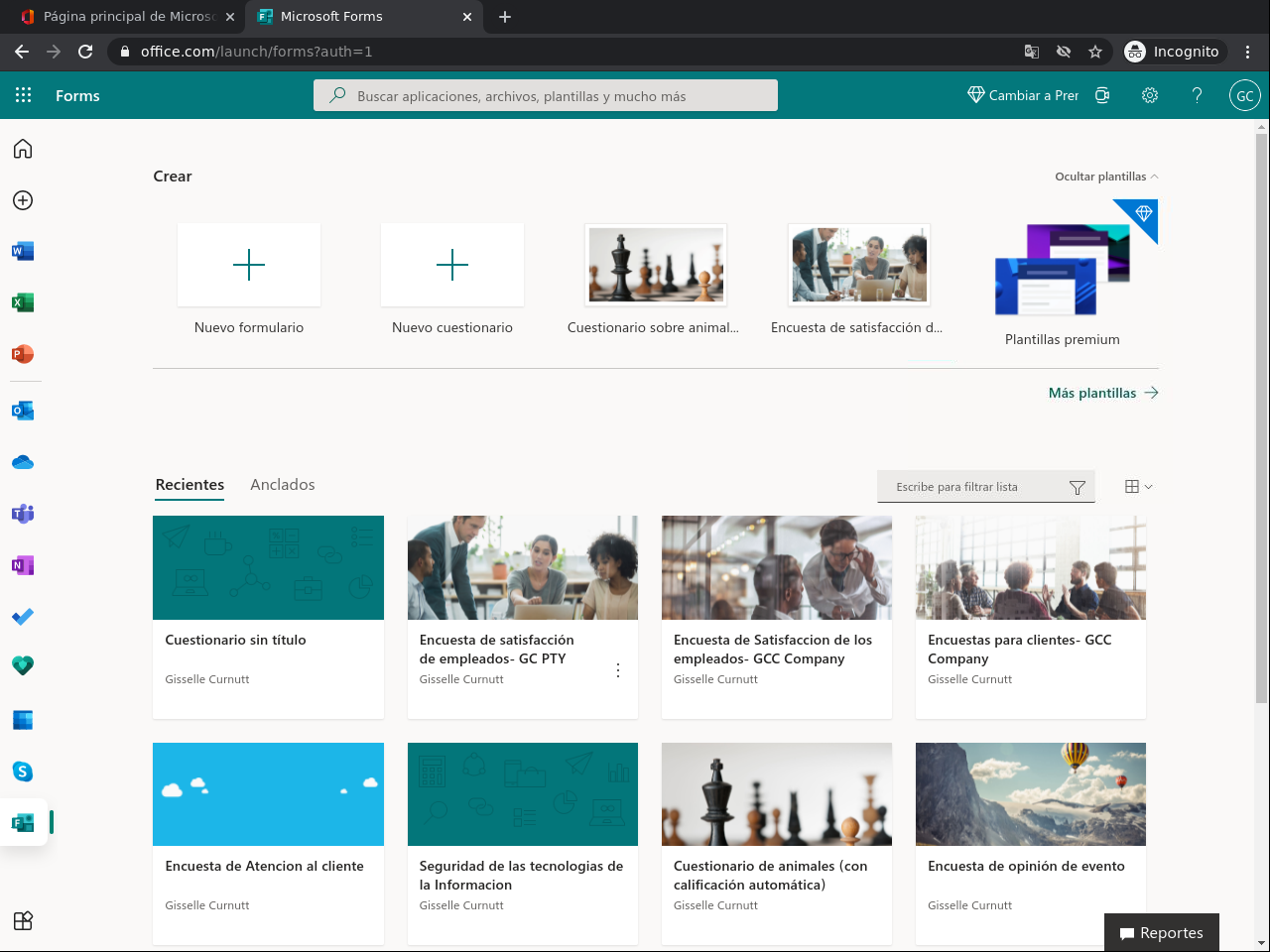Viewport: 1270px width, 952px height.
Task: Launch Teams from the sidebar
Action: point(23,514)
